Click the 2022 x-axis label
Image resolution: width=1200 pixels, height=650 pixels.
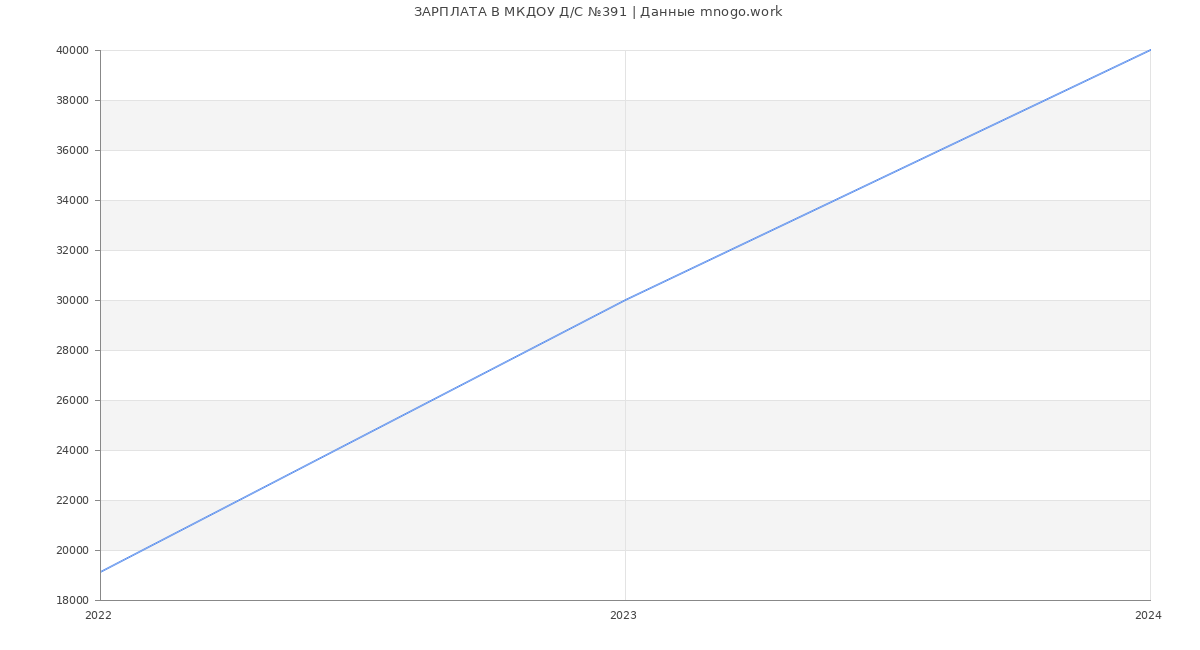click(x=99, y=616)
